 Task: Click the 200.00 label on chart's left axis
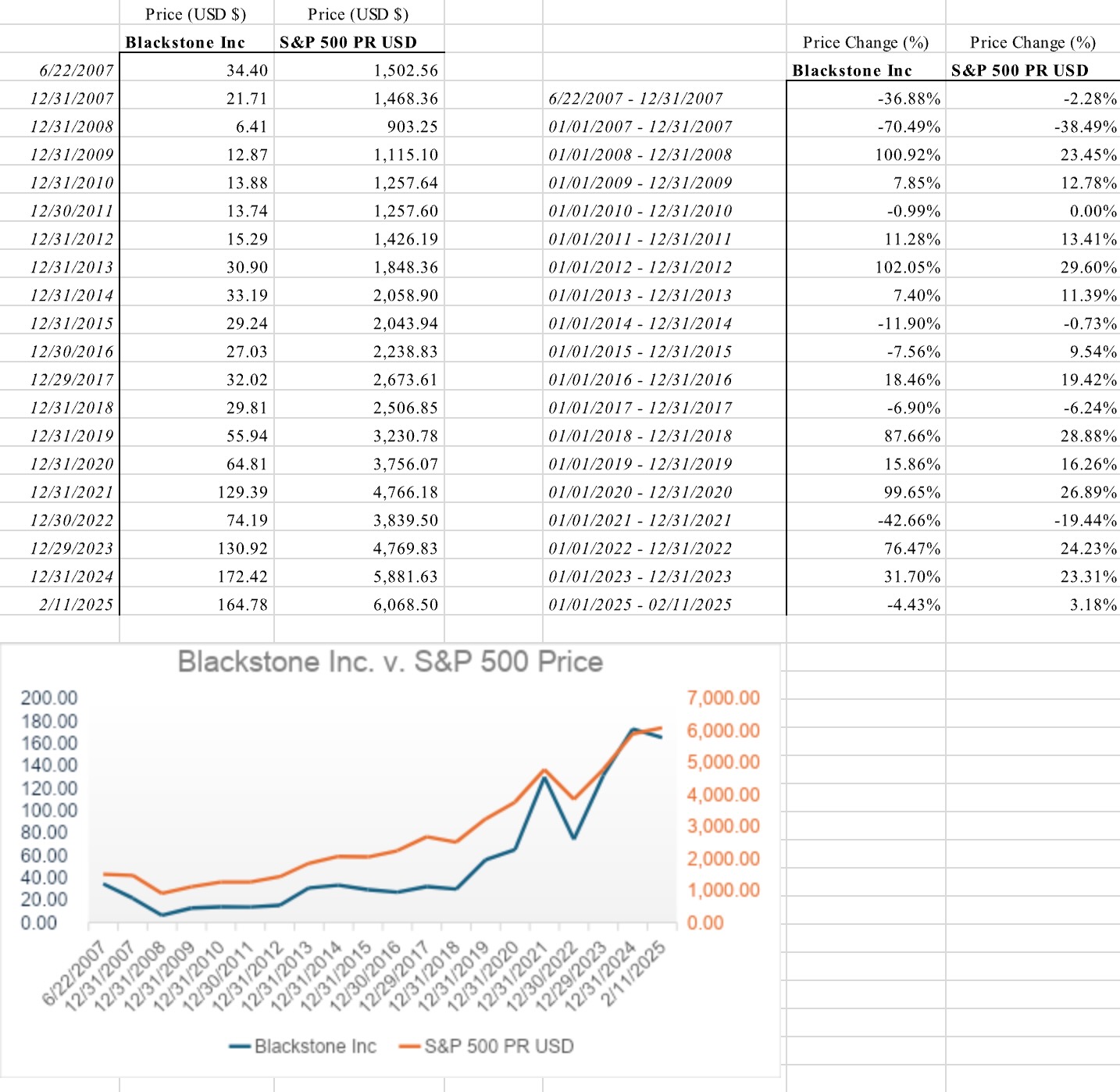pos(49,698)
